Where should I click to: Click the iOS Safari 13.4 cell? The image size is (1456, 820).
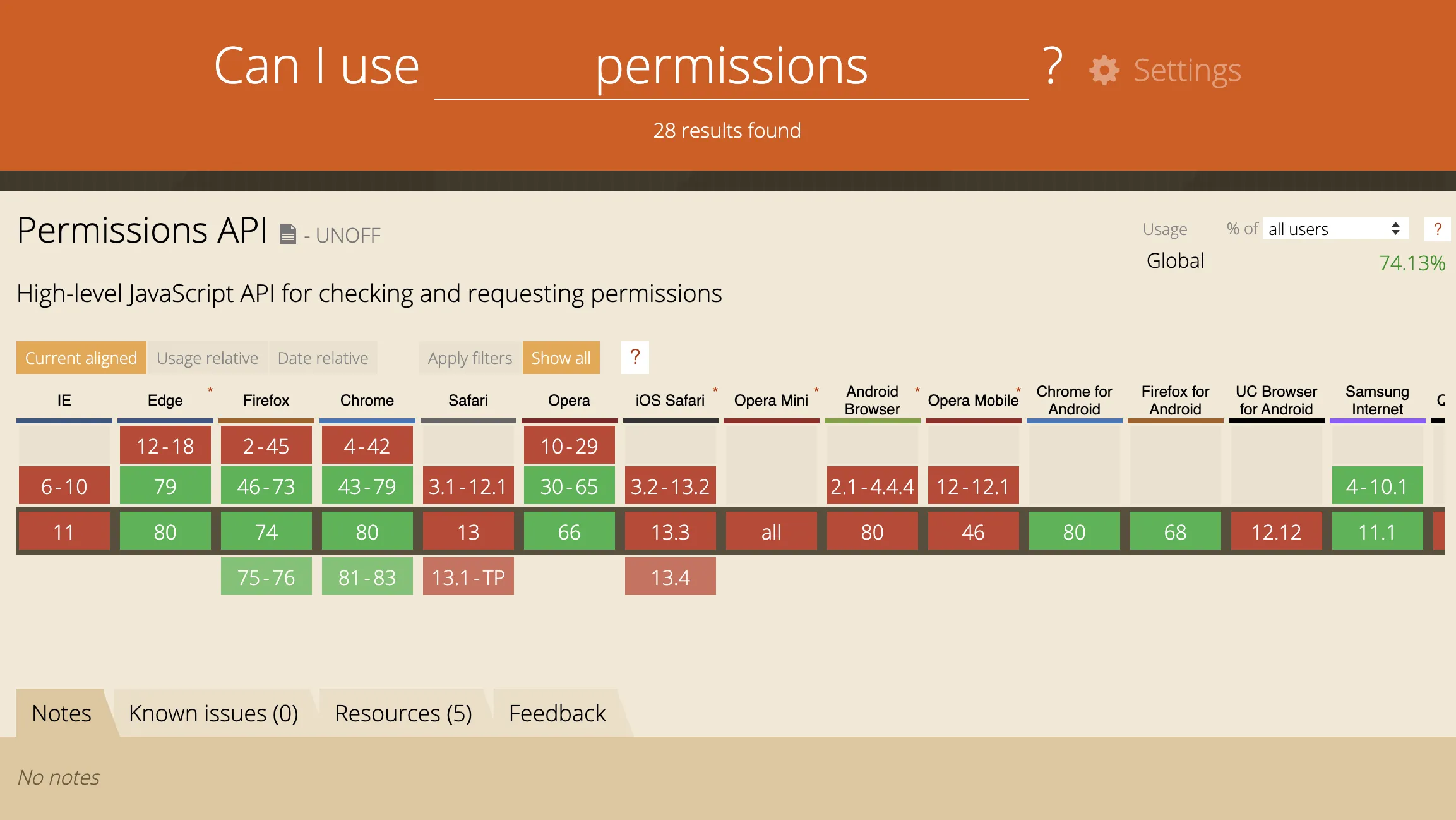[x=671, y=577]
